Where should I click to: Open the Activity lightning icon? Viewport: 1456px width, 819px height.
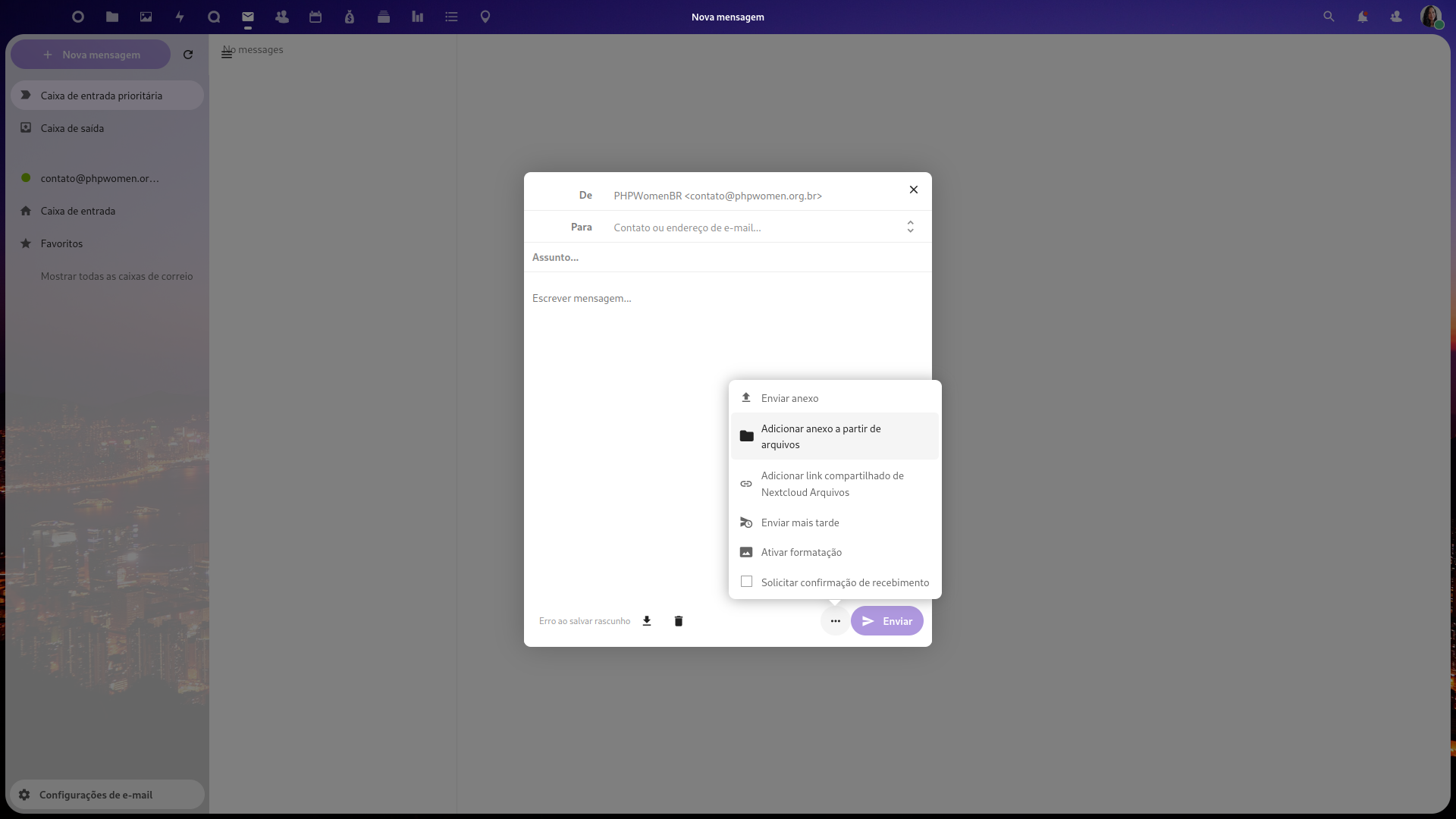point(180,17)
